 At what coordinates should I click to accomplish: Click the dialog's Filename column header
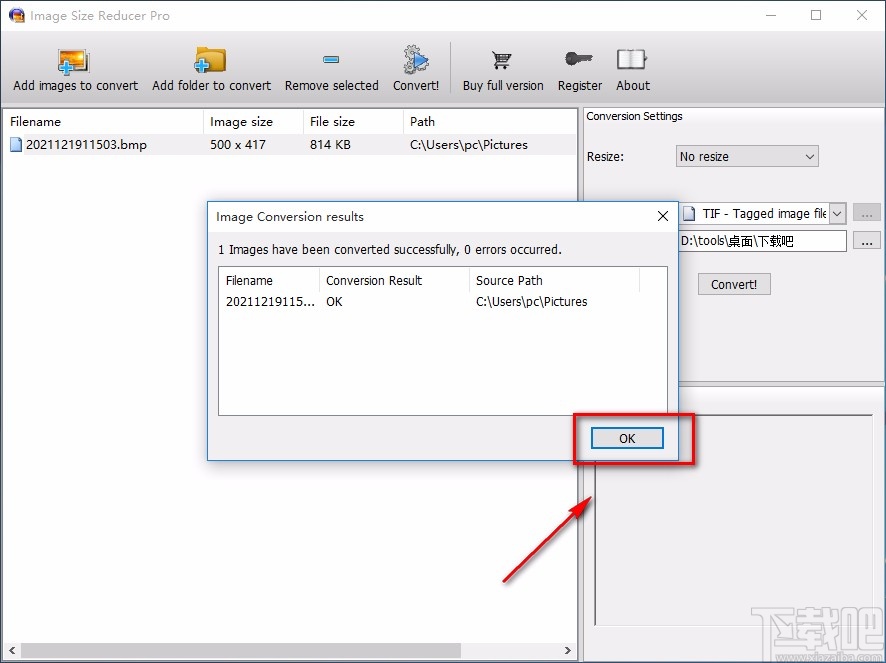270,280
